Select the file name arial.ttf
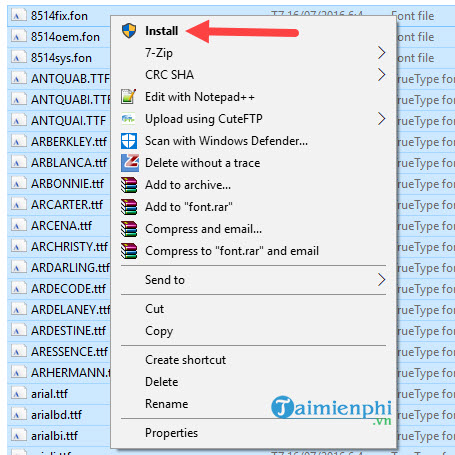 tap(49, 394)
